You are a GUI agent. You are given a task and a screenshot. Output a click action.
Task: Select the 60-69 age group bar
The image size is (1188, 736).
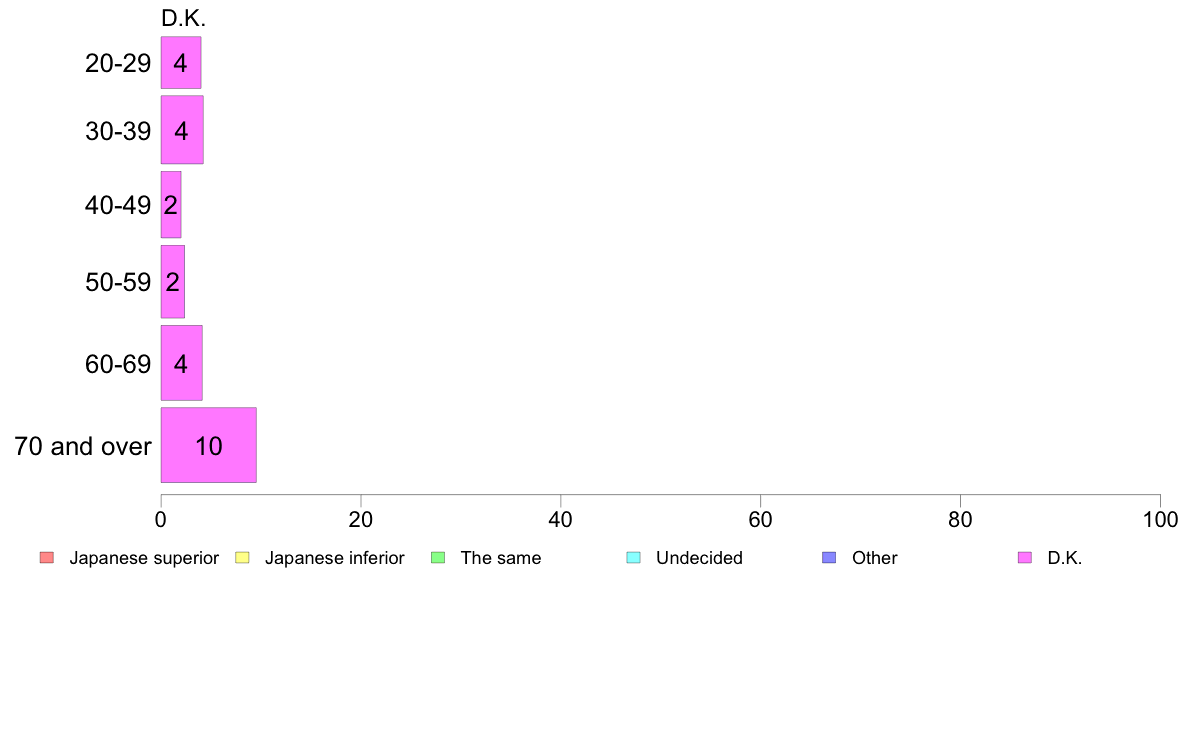[182, 363]
